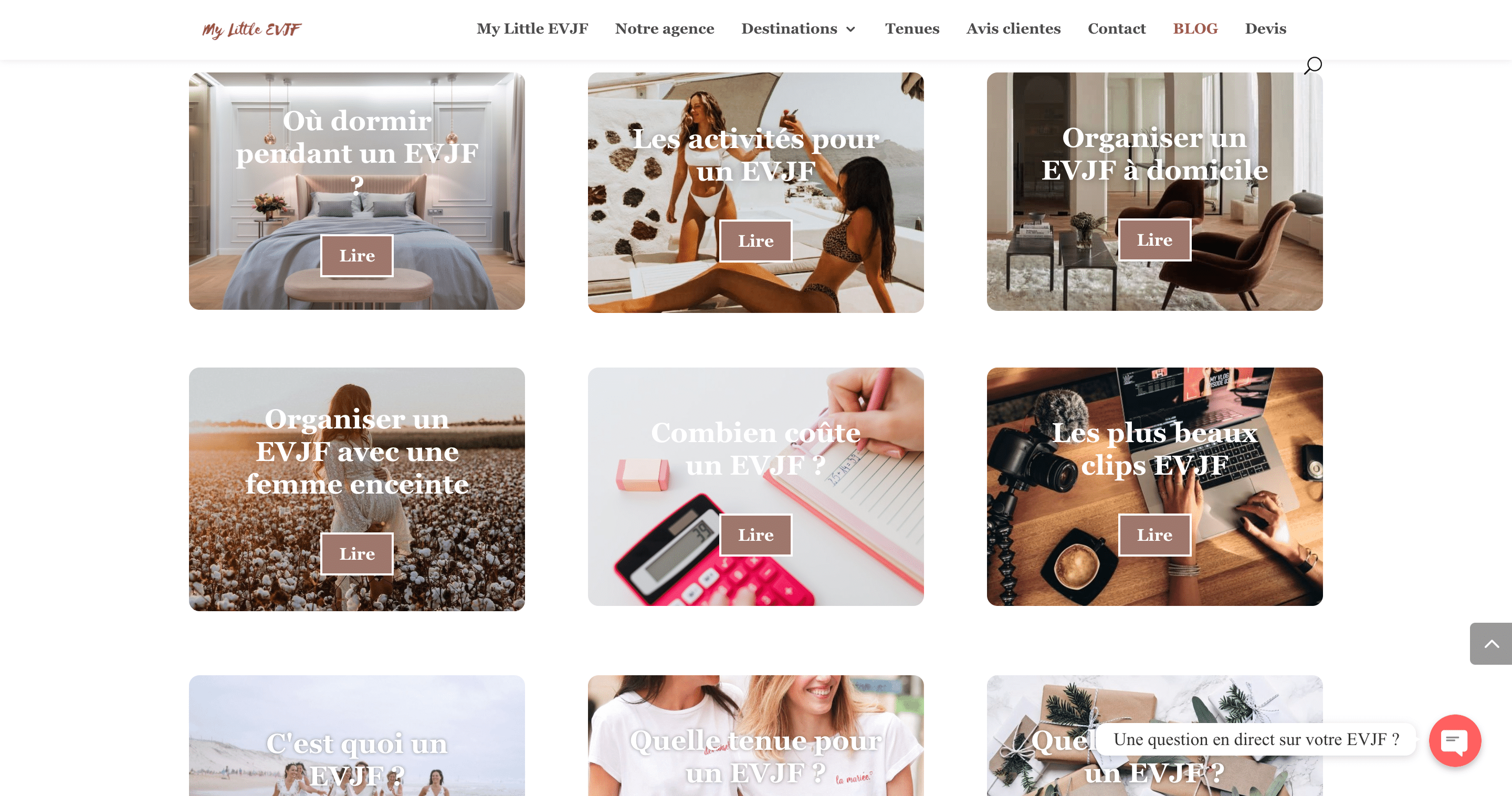The image size is (1512, 796).
Task: Open the Devis page dropdown
Action: coord(1265,29)
